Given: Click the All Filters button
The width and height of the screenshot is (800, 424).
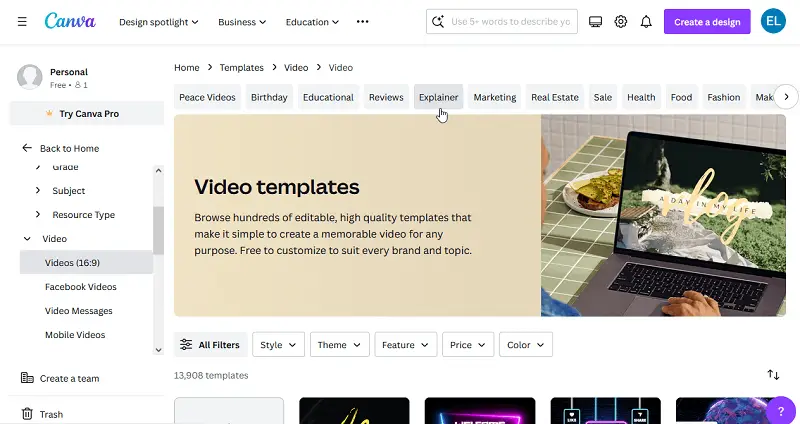Looking at the screenshot, I should click(x=210, y=344).
